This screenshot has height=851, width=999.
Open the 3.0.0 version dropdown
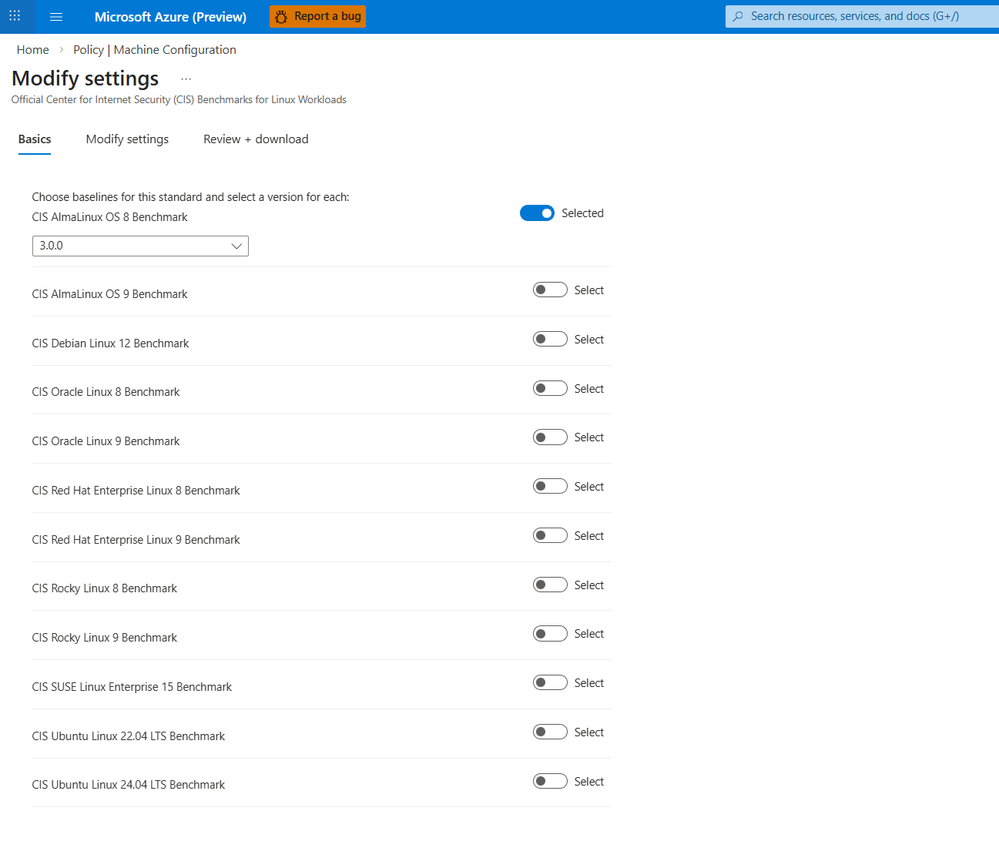click(x=140, y=246)
